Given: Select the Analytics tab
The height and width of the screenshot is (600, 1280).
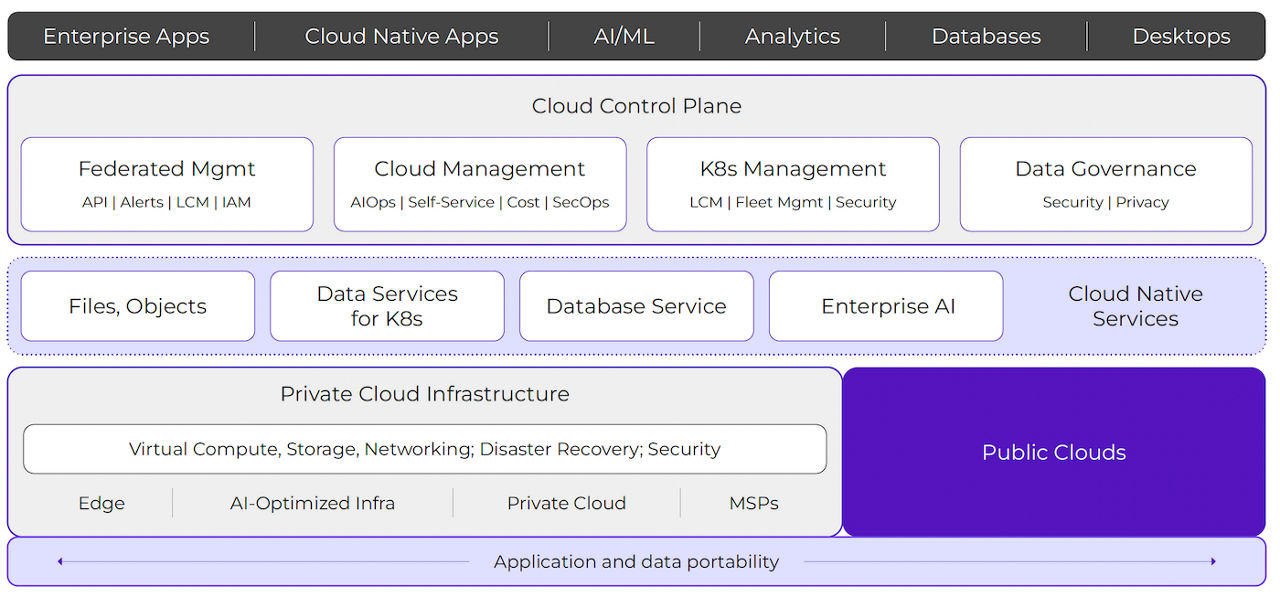Looking at the screenshot, I should (791, 36).
